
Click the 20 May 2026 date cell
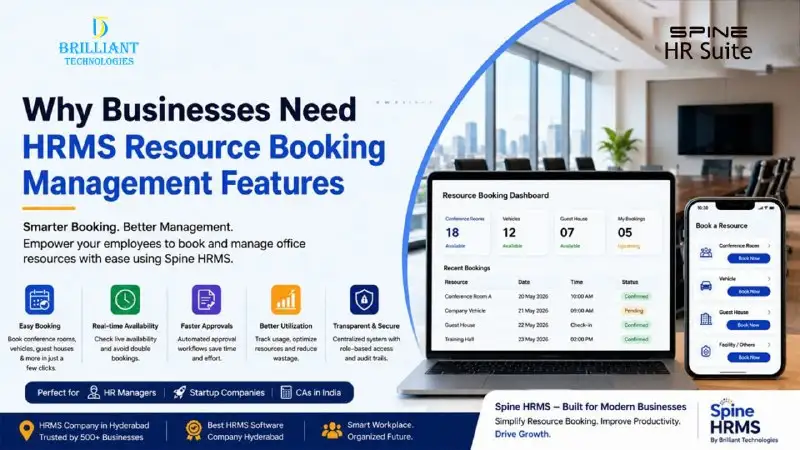pyautogui.click(x=533, y=296)
